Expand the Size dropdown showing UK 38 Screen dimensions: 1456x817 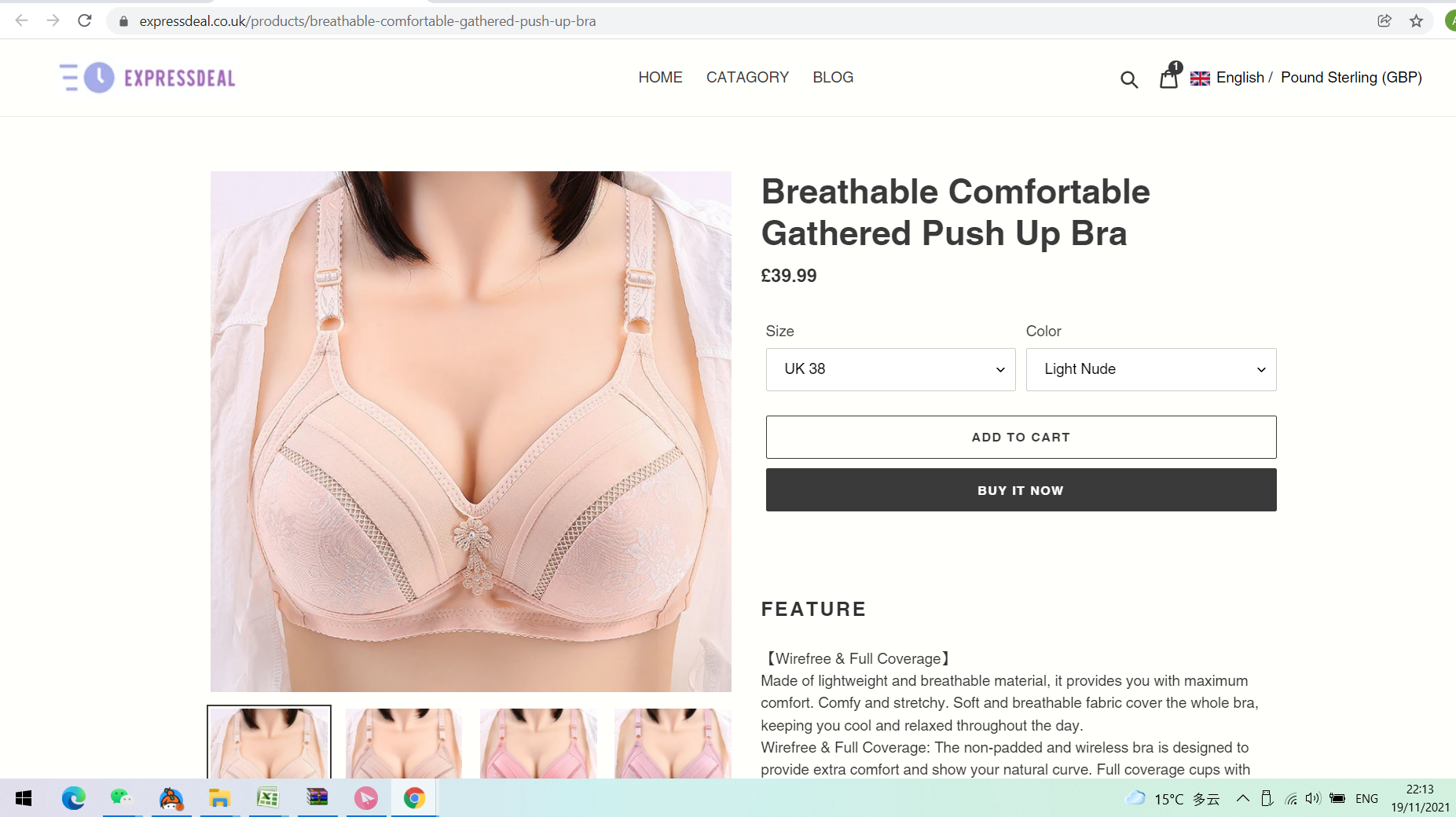[x=890, y=369]
